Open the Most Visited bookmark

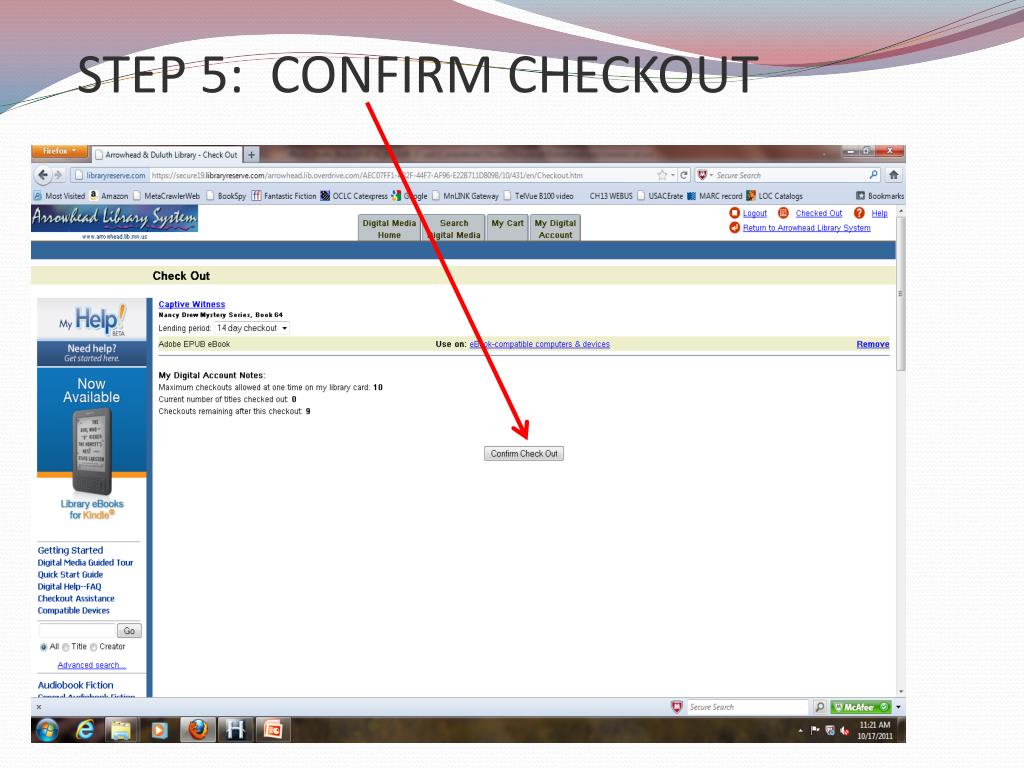(x=59, y=196)
